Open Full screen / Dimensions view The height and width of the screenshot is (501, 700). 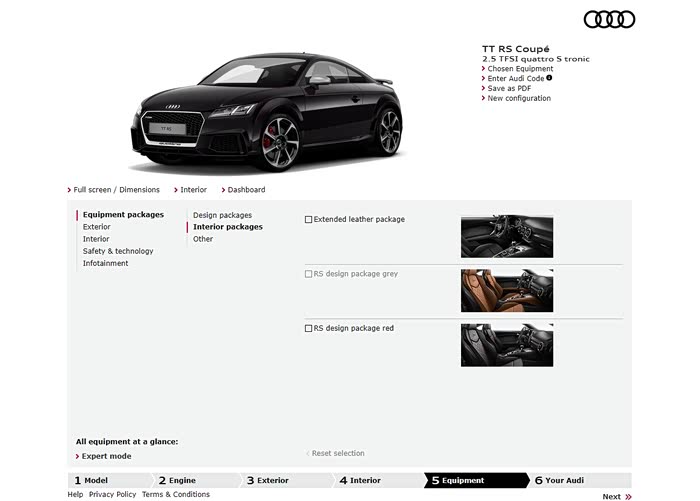click(116, 190)
